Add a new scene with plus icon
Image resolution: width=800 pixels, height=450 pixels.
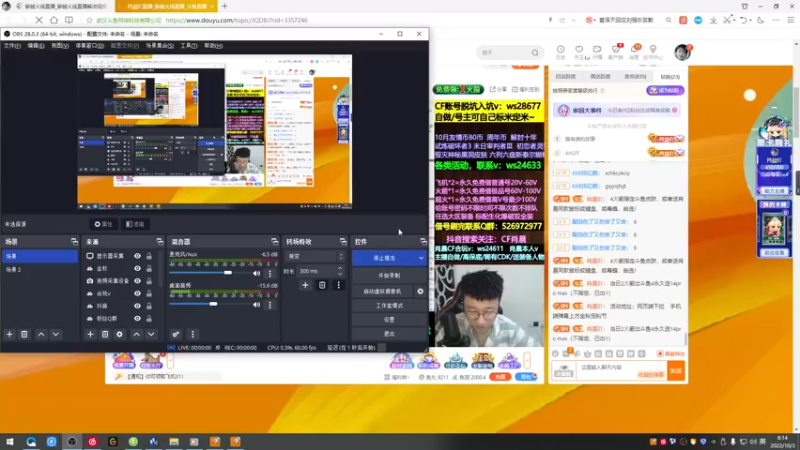tap(9, 334)
